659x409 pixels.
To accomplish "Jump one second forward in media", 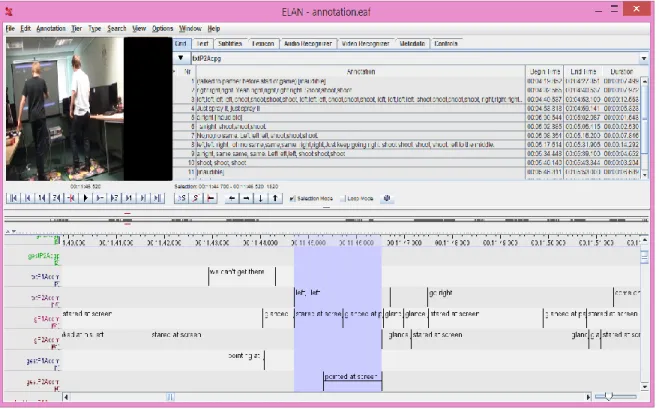I will [129, 198].
